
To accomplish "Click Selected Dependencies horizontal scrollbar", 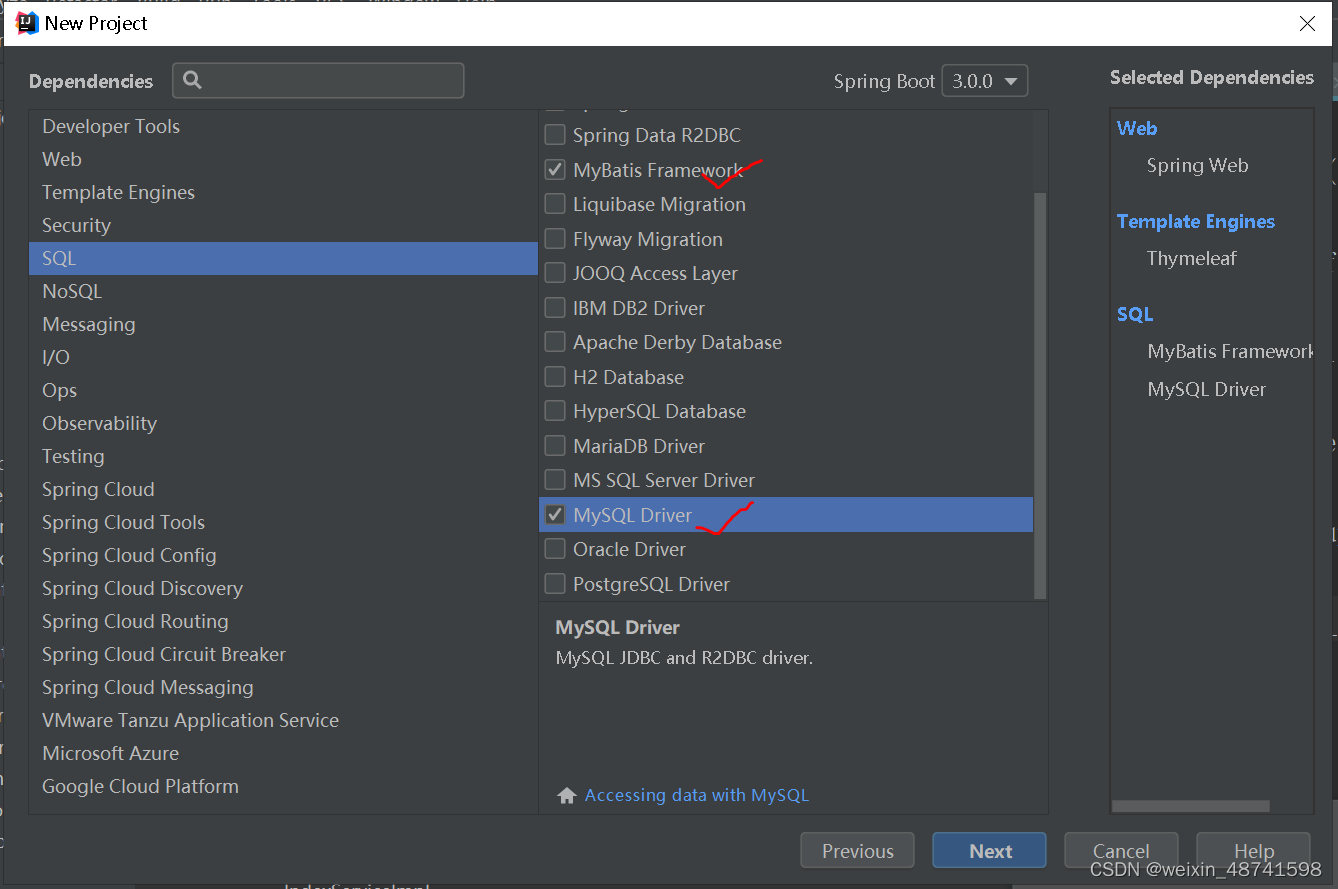I will coord(1190,806).
